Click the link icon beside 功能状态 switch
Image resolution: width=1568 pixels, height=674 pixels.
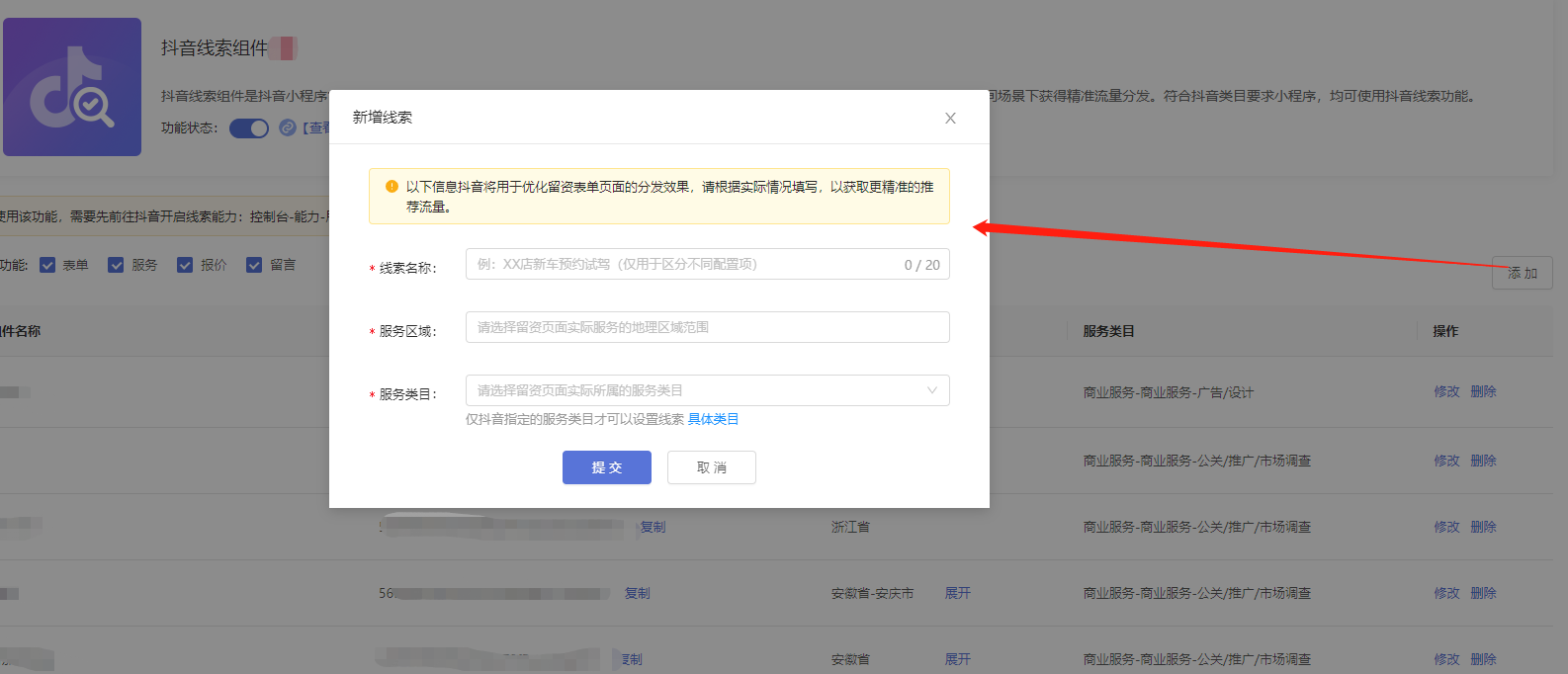288,127
